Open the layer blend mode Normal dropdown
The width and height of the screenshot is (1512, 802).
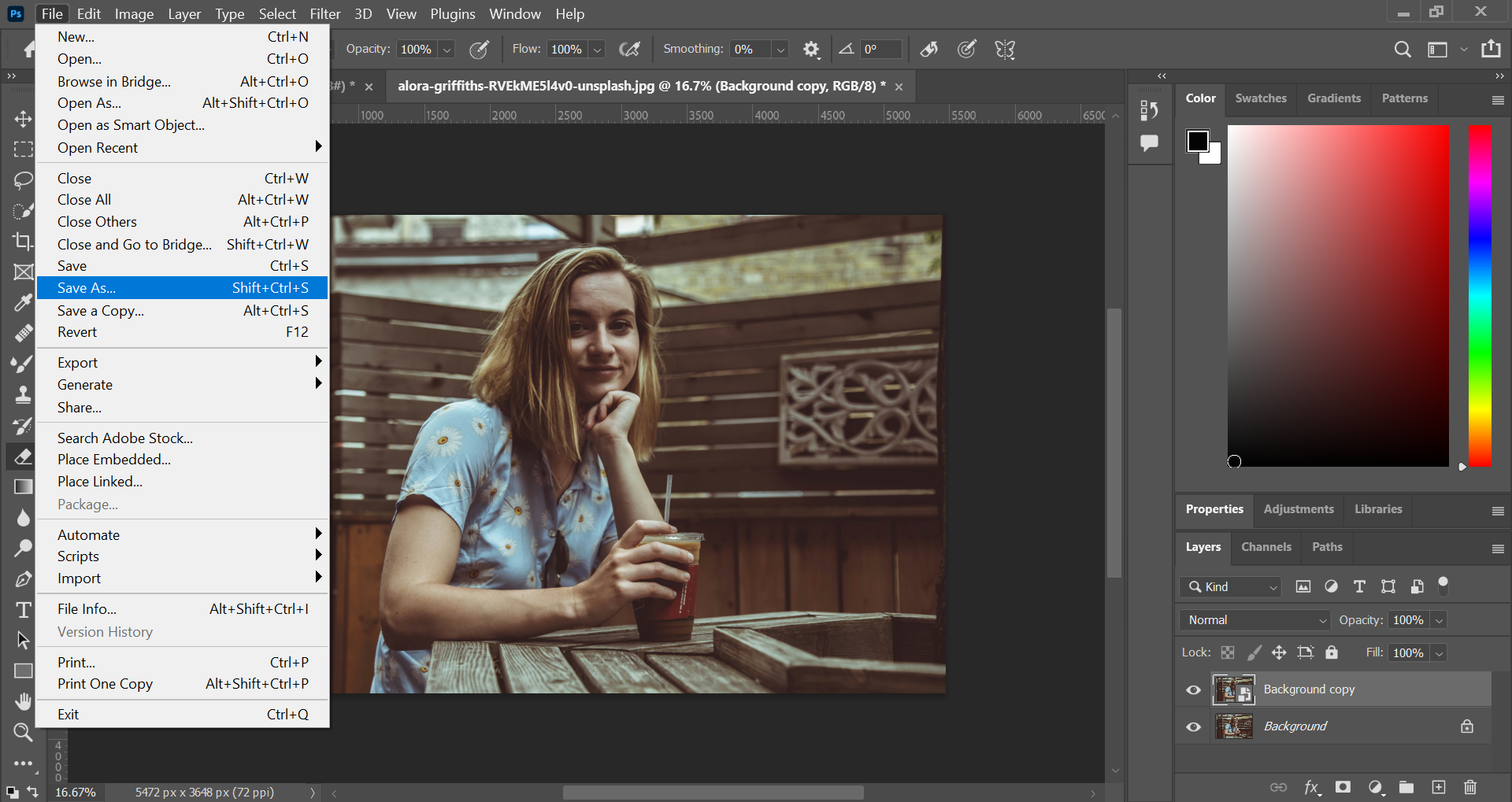point(1254,620)
